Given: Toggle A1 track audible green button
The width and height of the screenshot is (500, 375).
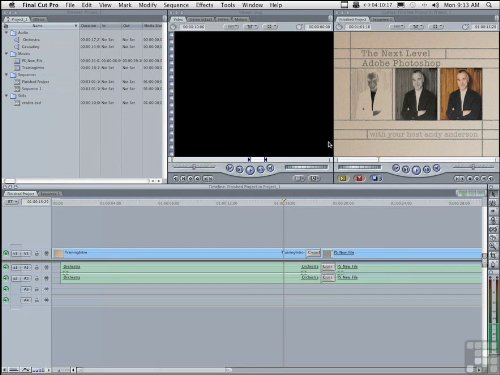Looking at the screenshot, I should (6, 267).
